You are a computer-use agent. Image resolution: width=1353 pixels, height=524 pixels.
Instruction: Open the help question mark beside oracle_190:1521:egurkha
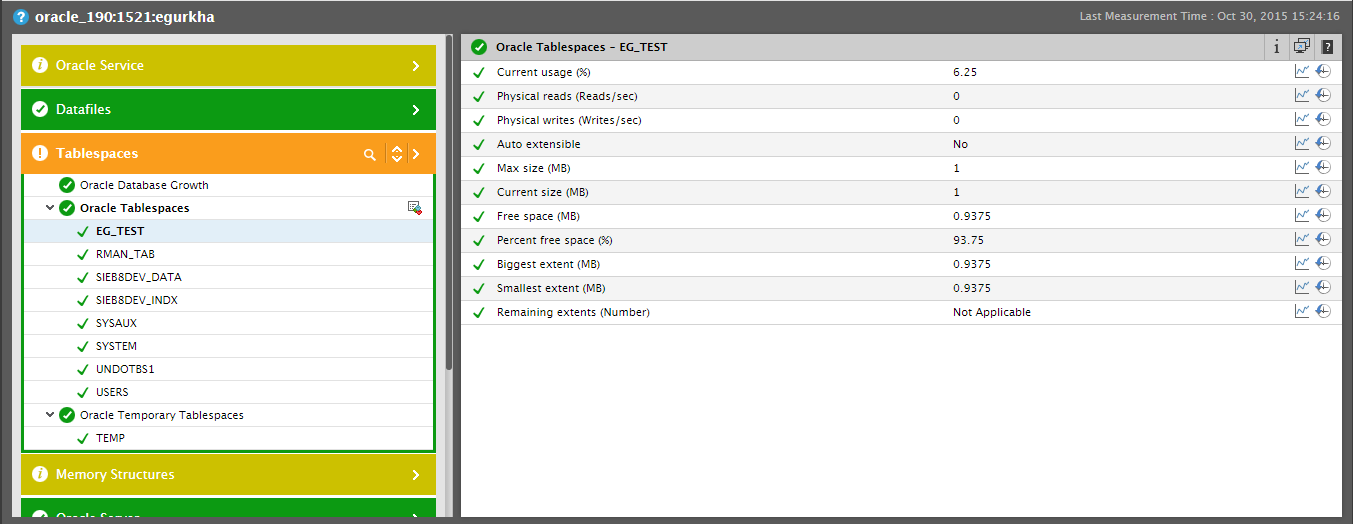(20, 17)
